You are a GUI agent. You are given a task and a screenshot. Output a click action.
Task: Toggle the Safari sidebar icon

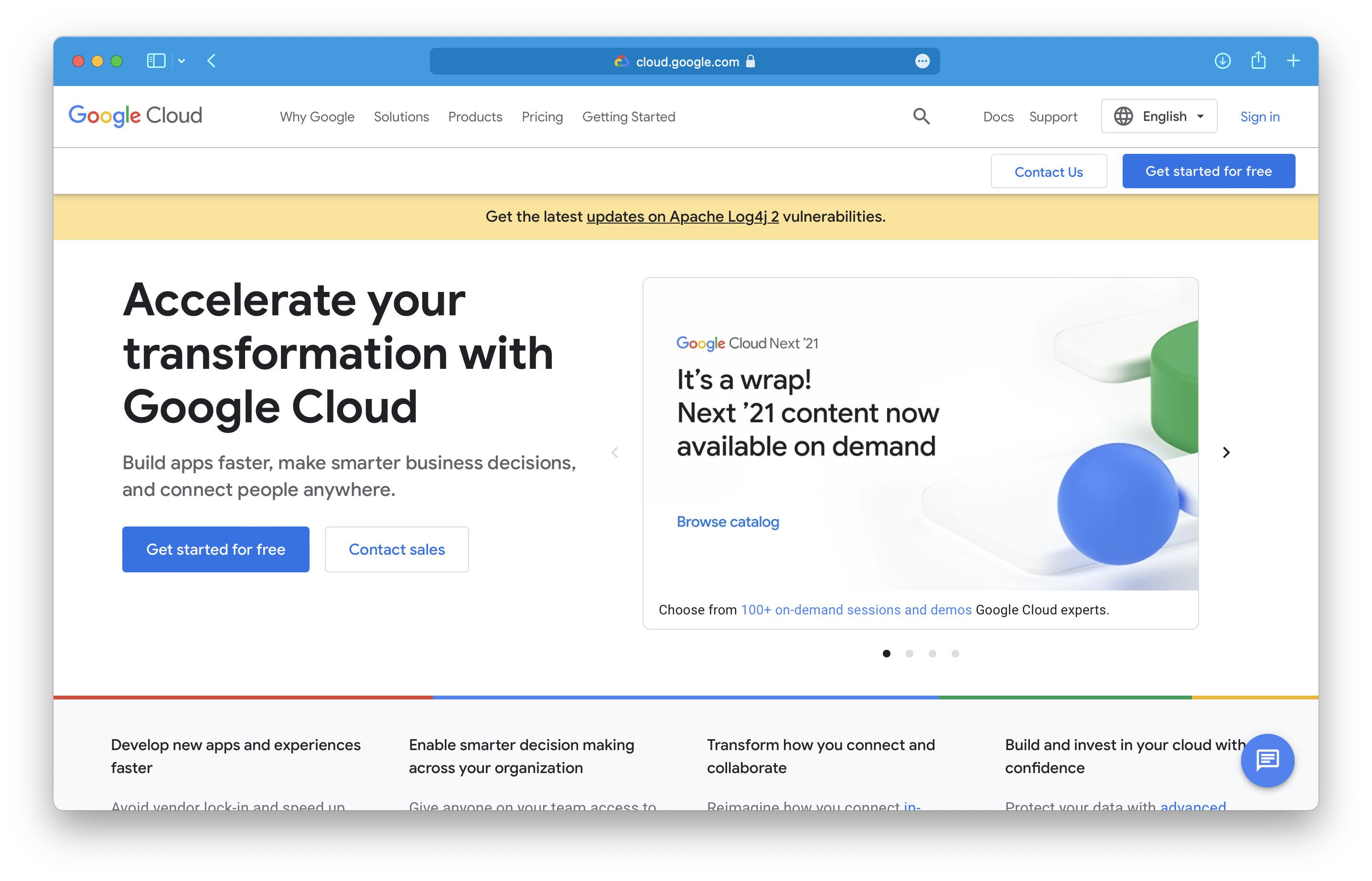[x=156, y=61]
